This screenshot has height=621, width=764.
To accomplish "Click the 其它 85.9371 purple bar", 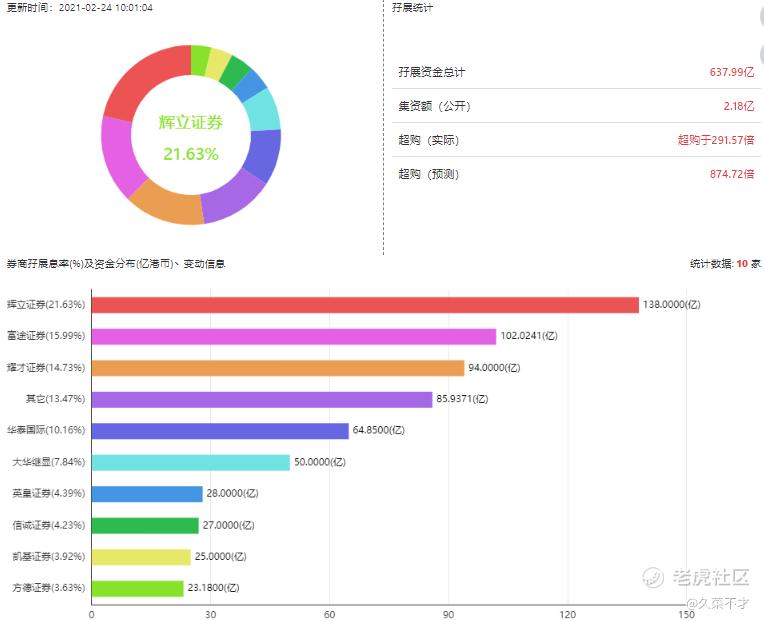I will point(262,399).
